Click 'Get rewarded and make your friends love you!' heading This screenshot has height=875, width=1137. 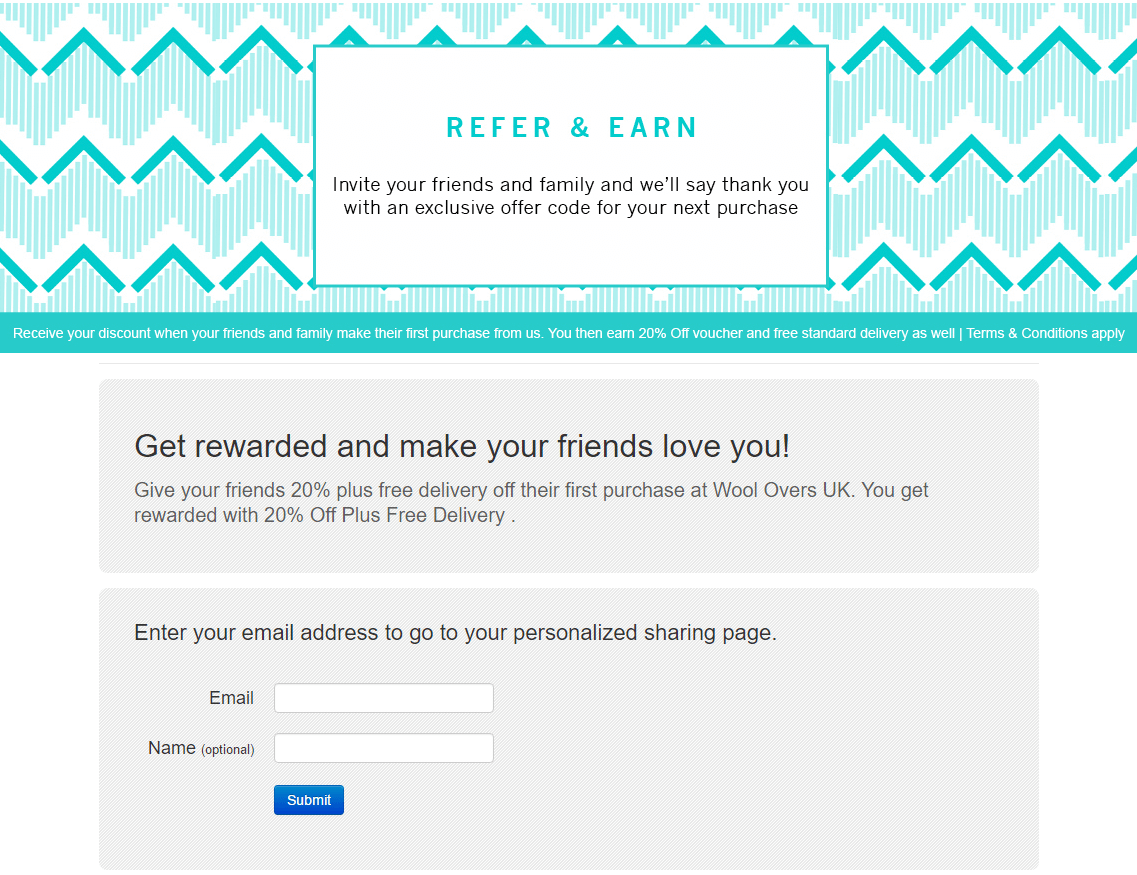[x=462, y=446]
